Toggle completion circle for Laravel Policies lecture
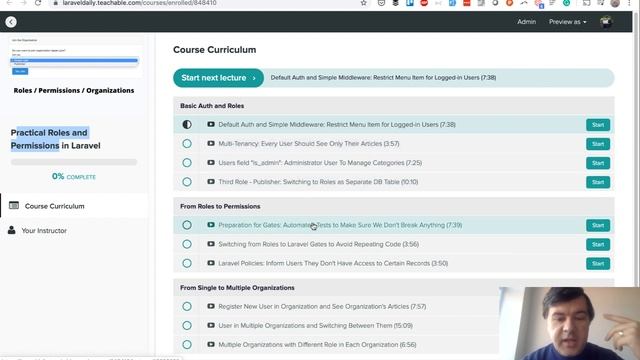The width and height of the screenshot is (640, 360). tap(187, 263)
